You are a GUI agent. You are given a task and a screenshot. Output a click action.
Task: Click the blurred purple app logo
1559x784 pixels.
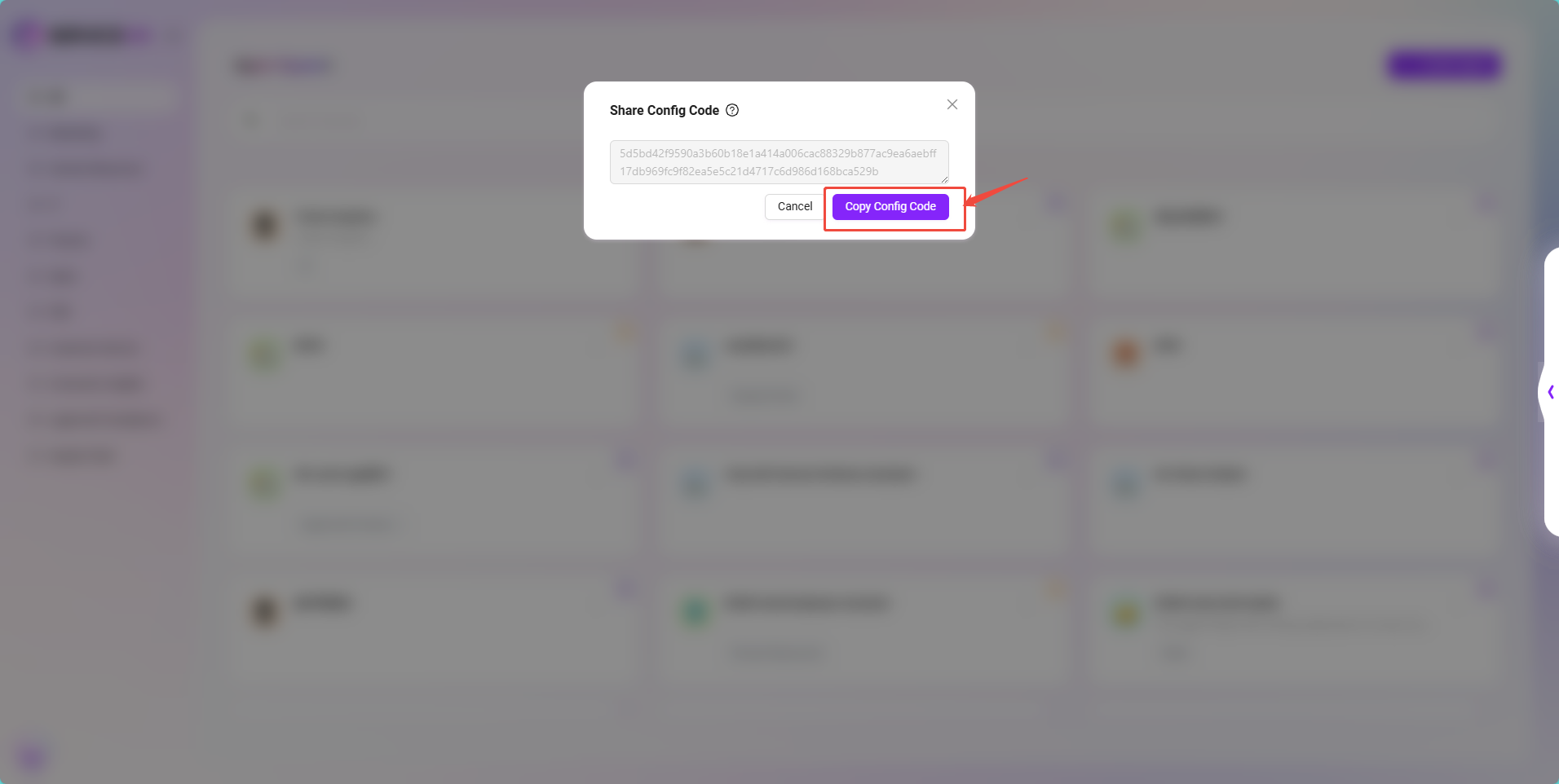pos(27,35)
